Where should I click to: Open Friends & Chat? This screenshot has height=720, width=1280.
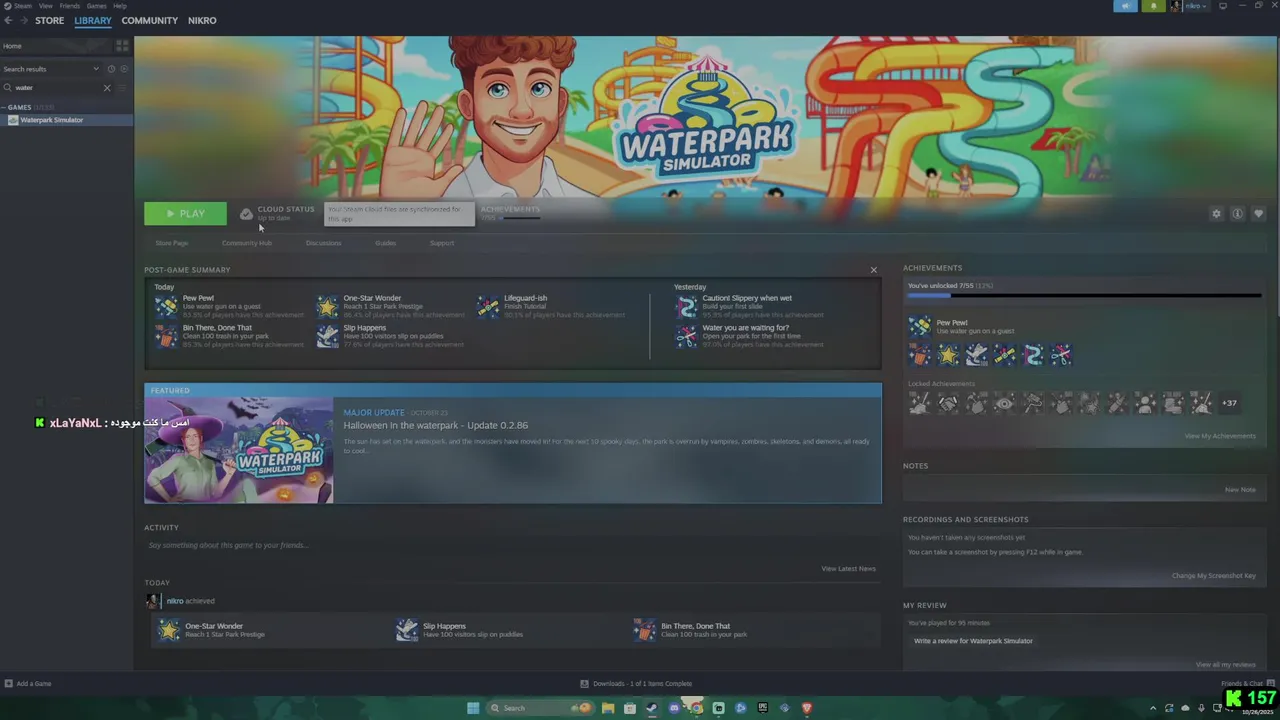click(1247, 684)
